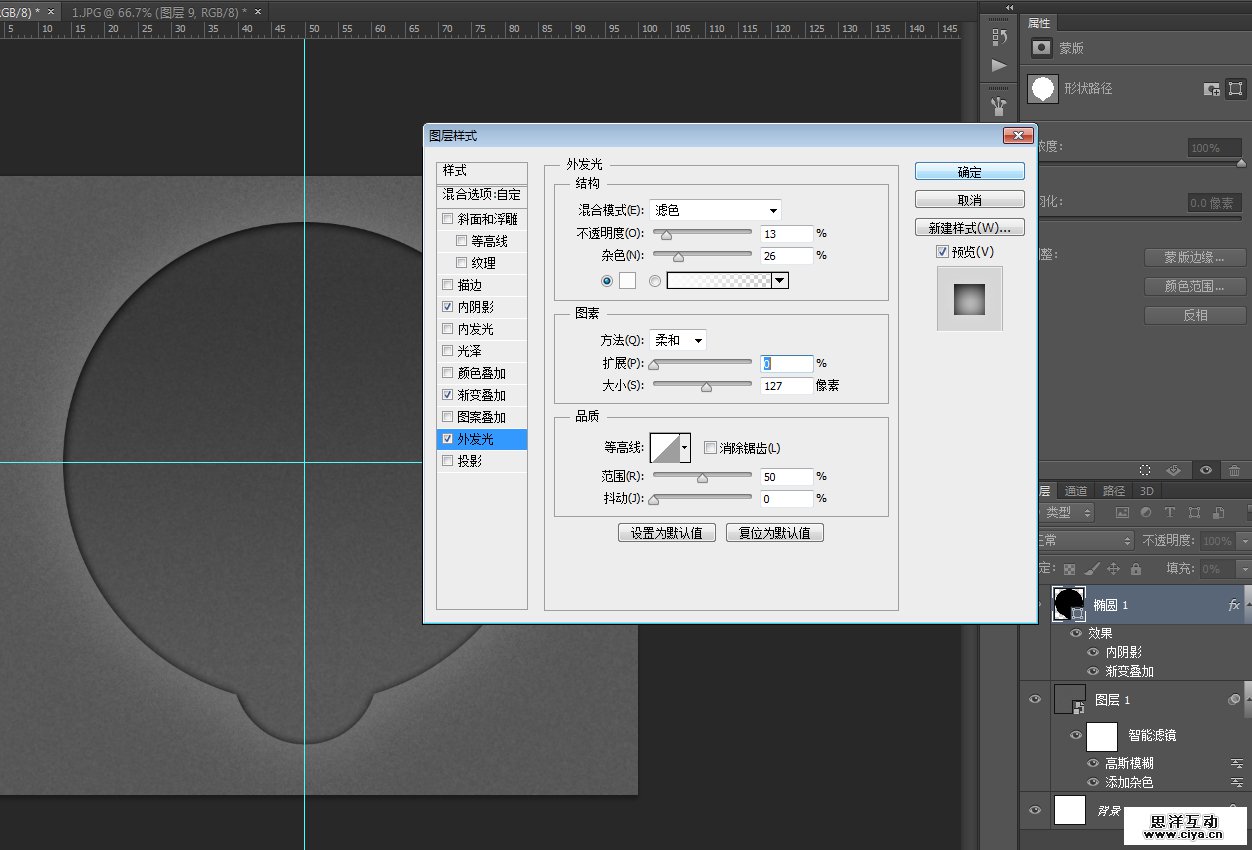Click the Actions panel play icon
Screen dimensions: 1252x850
[999, 66]
